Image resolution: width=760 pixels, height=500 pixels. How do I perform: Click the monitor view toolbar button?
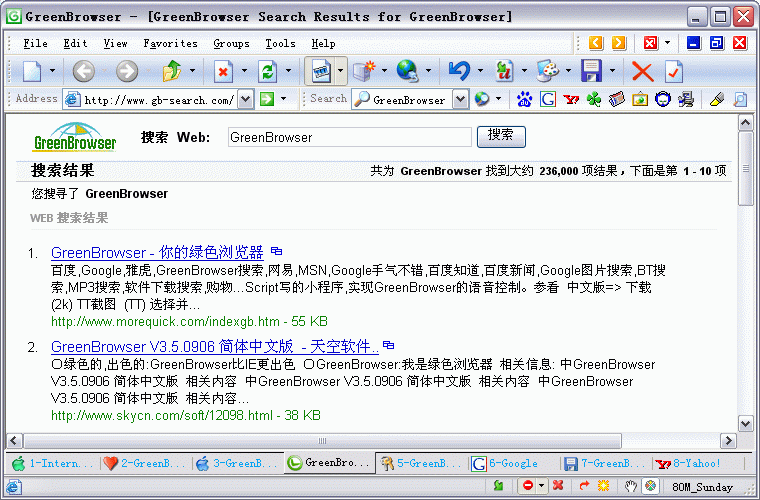point(320,72)
